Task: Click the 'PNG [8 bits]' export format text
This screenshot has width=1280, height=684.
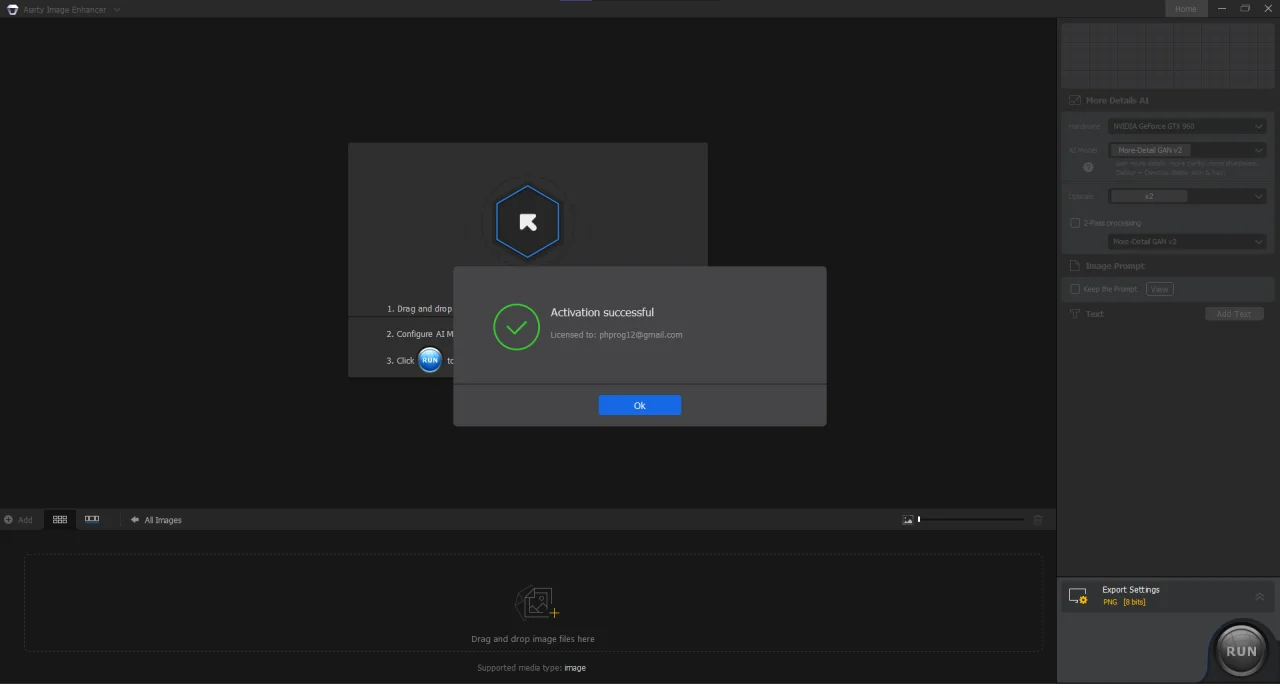Action: 1124,602
